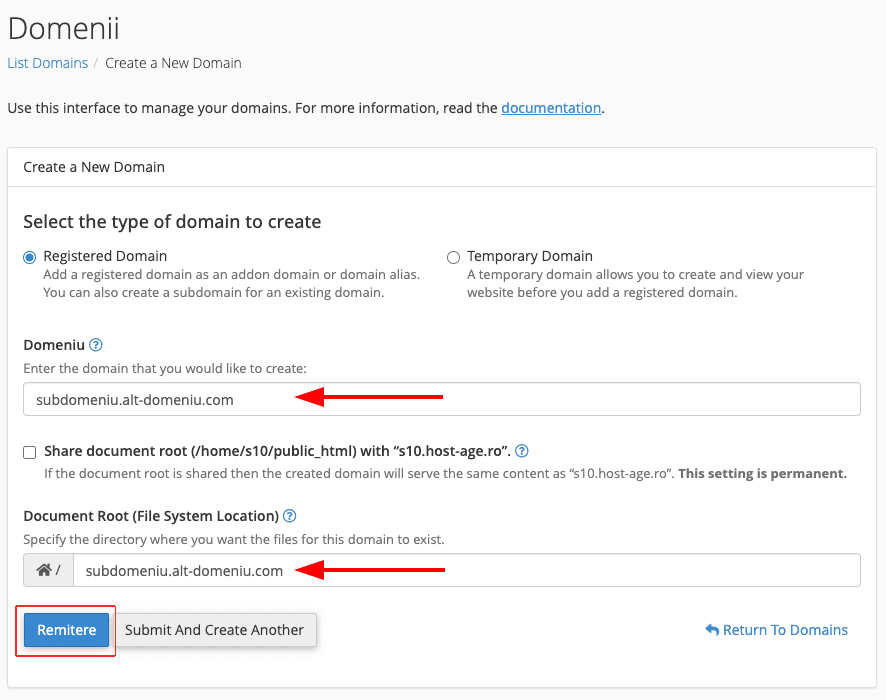Go to List Domains in the breadcrumb
Viewport: 886px width, 700px height.
tap(47, 63)
